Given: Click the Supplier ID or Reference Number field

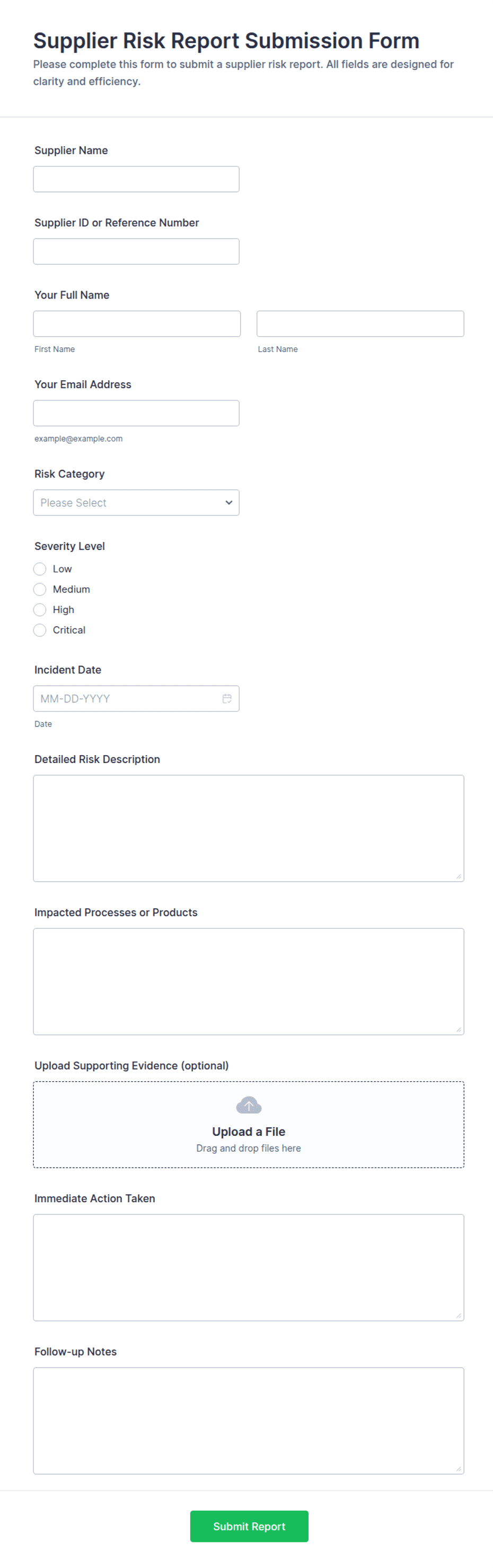Looking at the screenshot, I should (136, 251).
